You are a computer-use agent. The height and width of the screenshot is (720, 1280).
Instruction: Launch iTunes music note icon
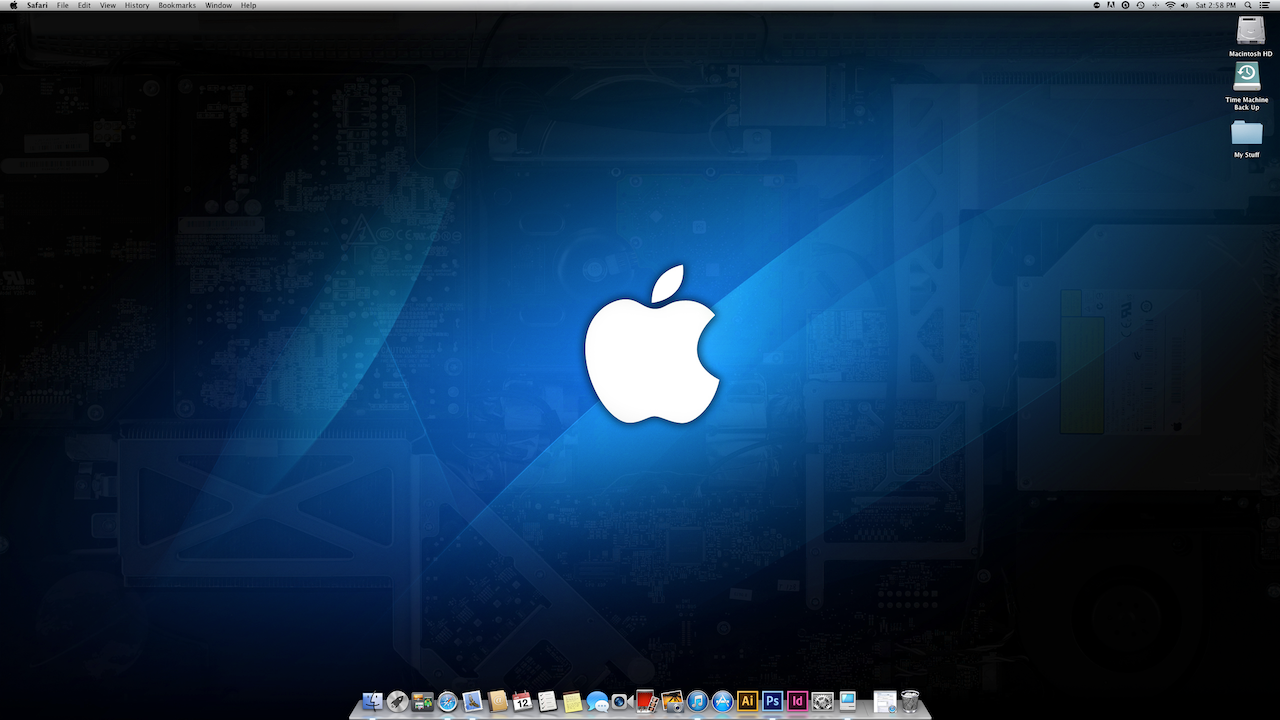pos(697,701)
